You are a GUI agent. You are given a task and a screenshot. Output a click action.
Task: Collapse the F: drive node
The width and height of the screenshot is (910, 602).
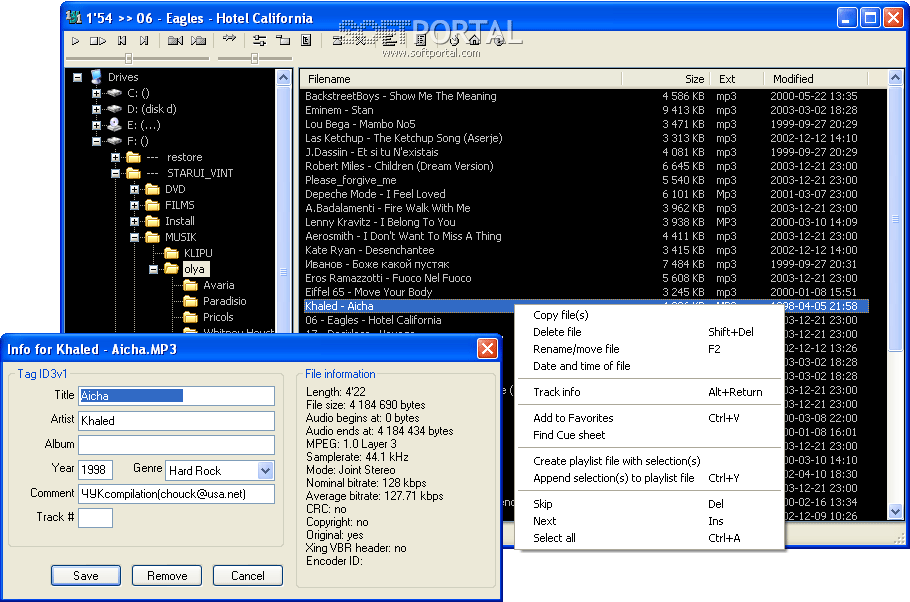click(96, 141)
